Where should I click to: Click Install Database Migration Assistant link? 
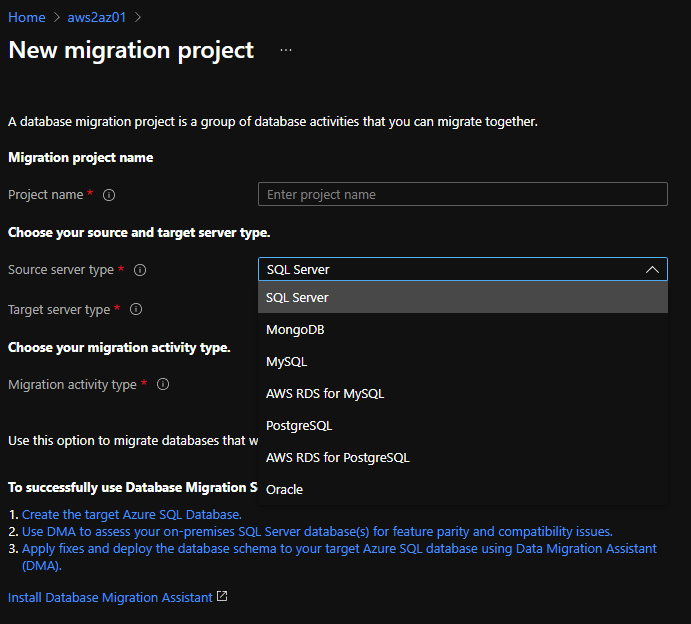click(x=110, y=597)
